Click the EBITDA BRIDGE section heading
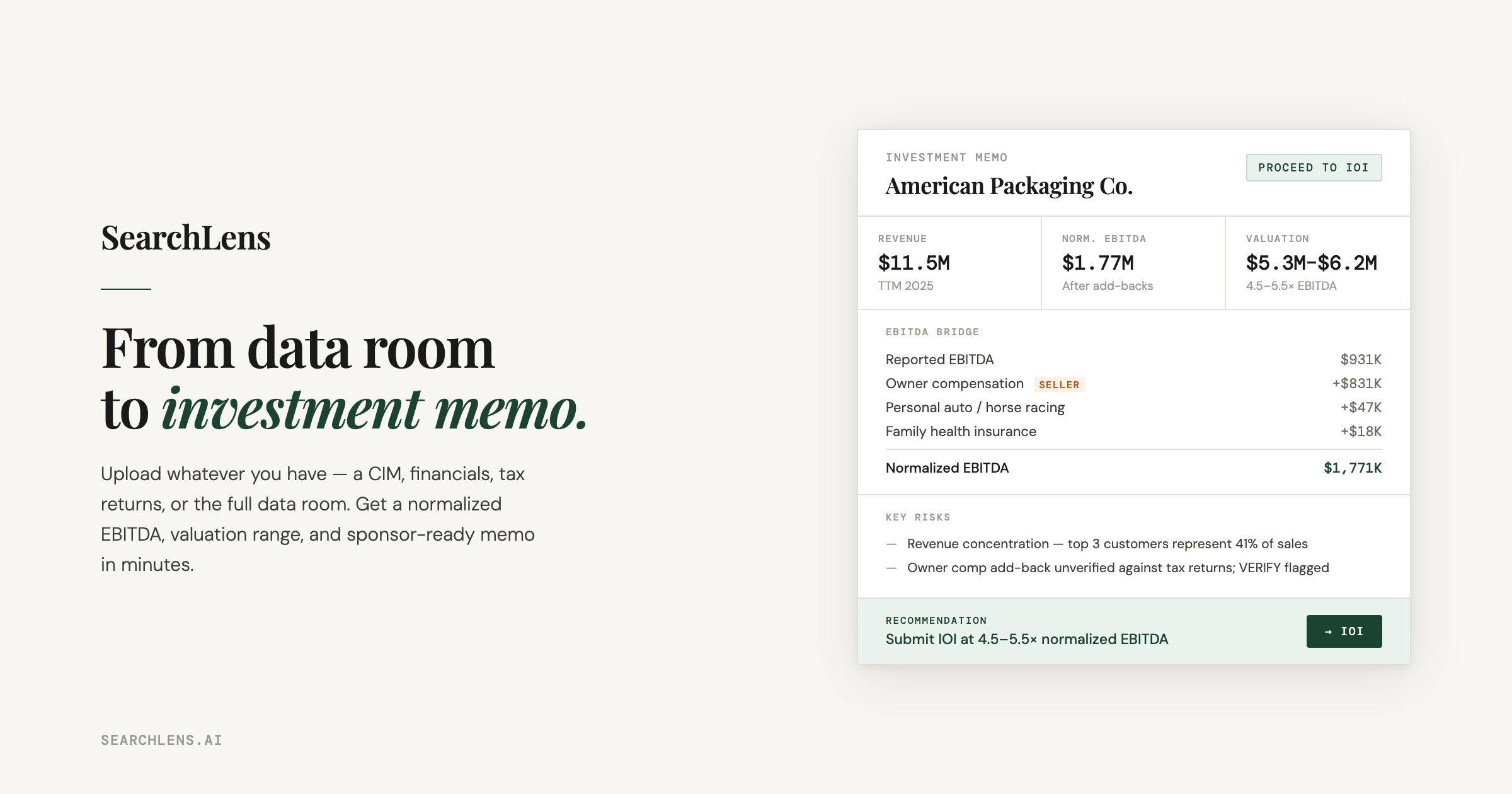 pos(932,332)
